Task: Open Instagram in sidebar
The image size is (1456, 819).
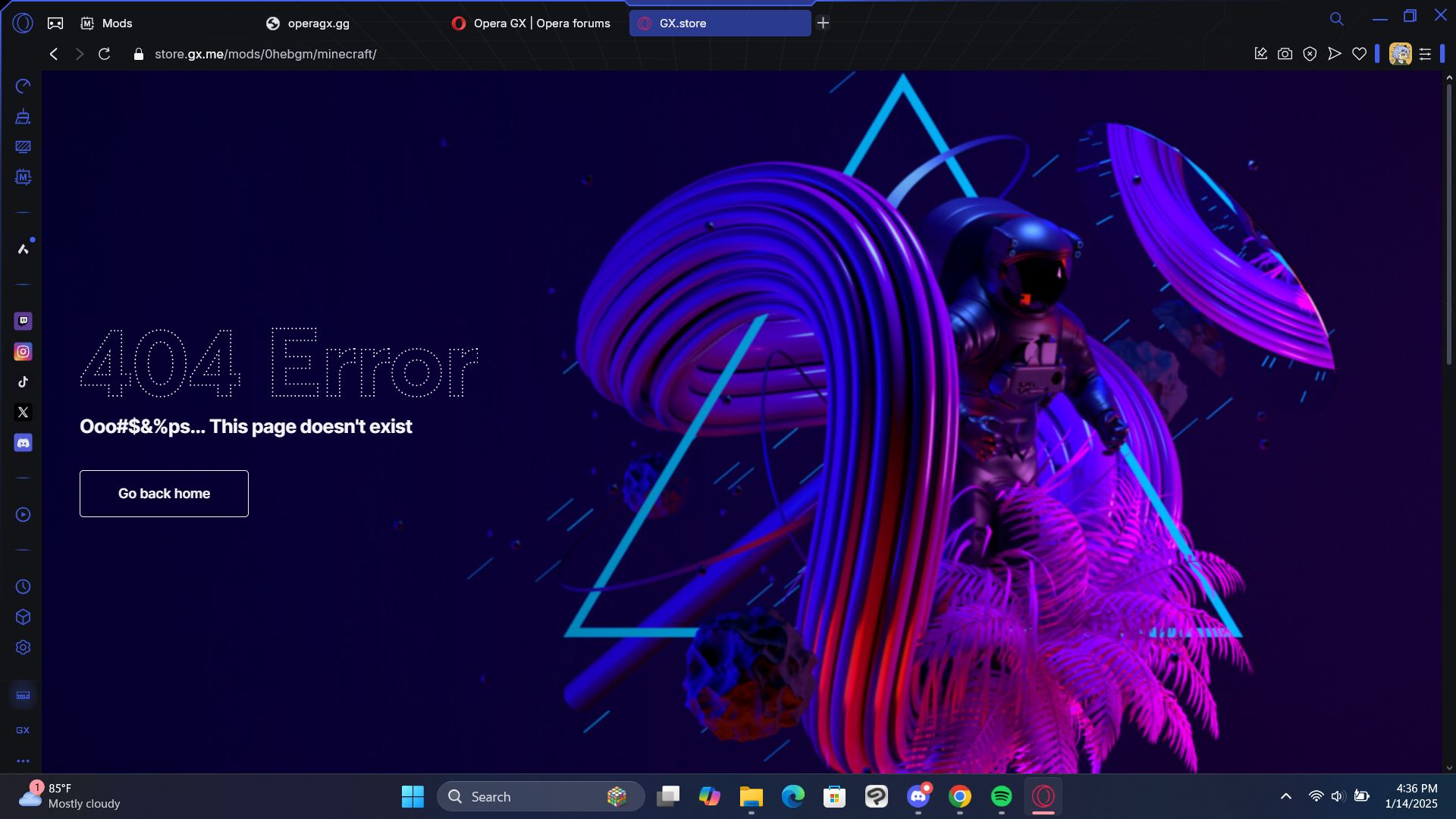Action: coord(24,352)
